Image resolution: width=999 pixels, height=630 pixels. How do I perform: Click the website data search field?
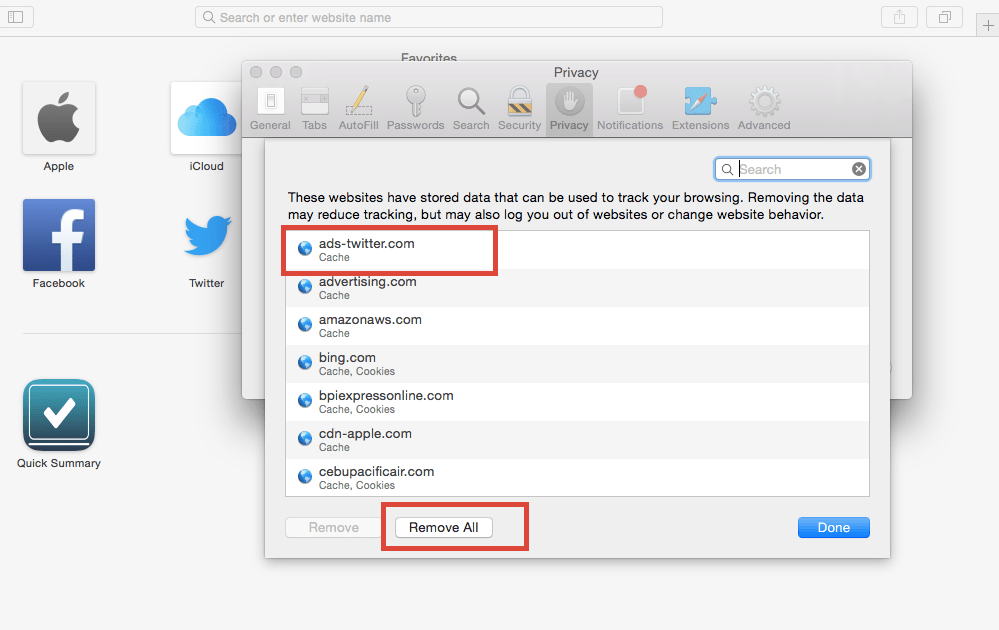click(x=792, y=169)
